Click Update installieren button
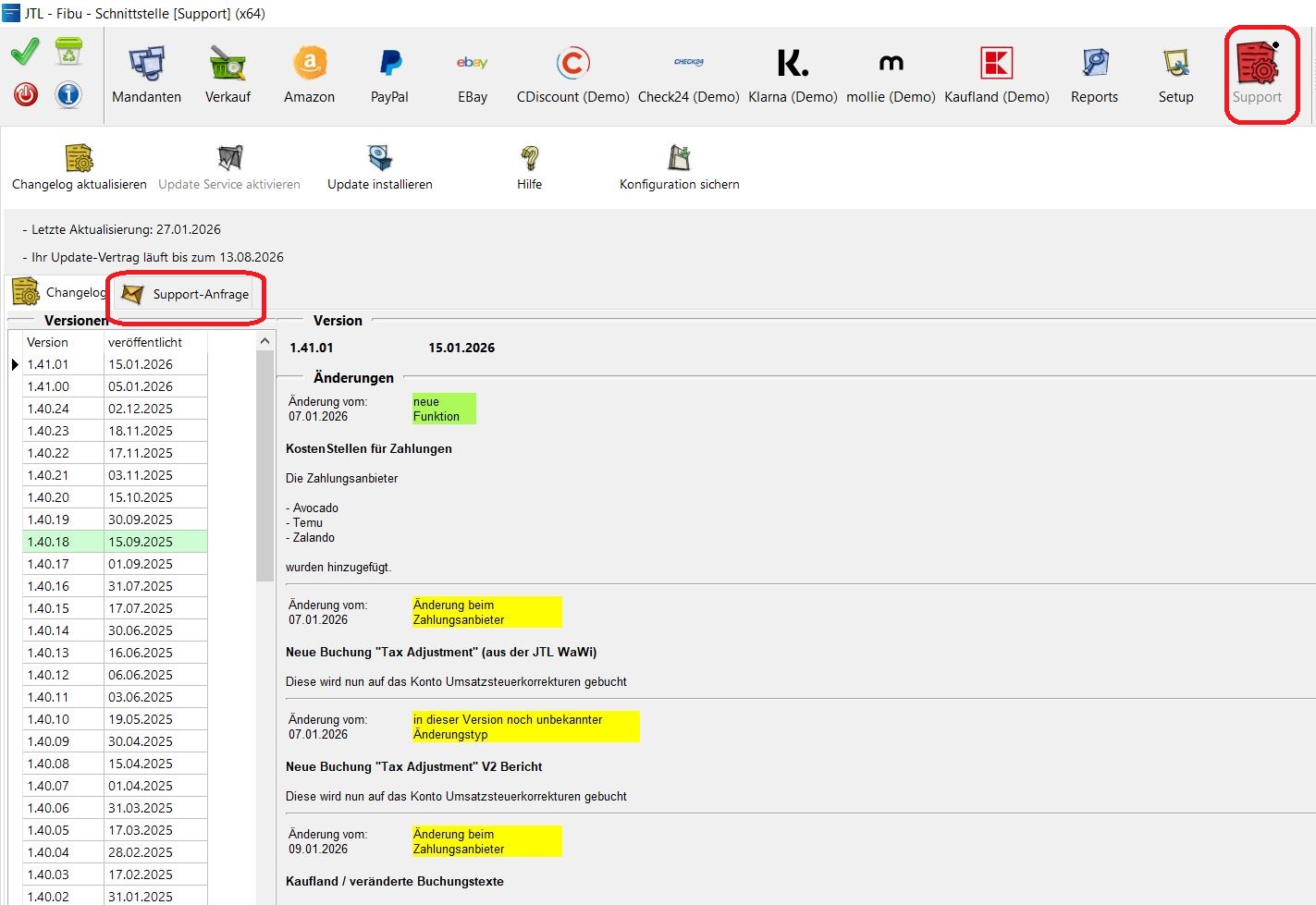This screenshot has height=905, width=1316. pyautogui.click(x=379, y=167)
